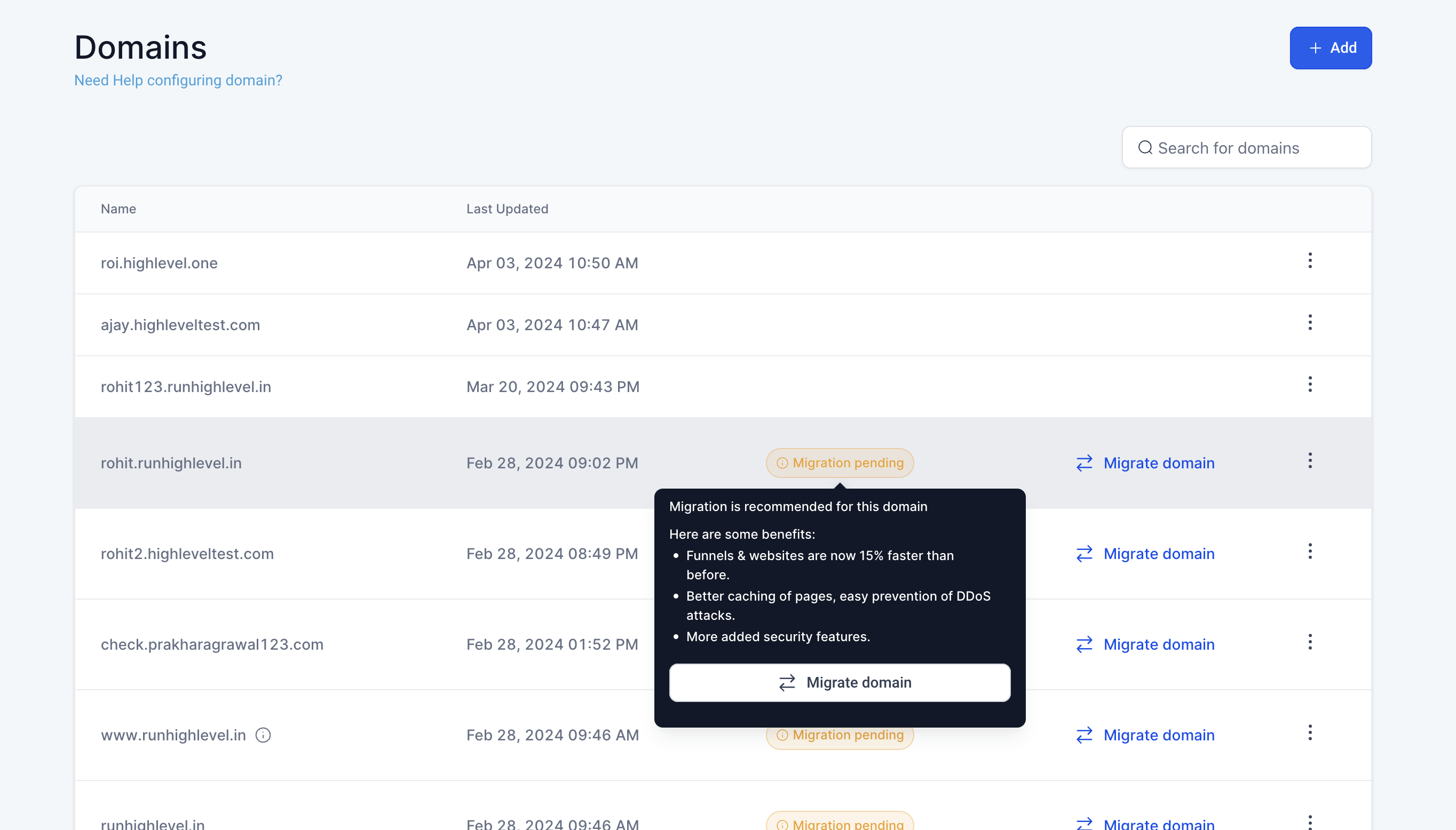Click Migrate domain for rohit.runhighlevel.in
Image resolution: width=1456 pixels, height=830 pixels.
(x=1145, y=463)
